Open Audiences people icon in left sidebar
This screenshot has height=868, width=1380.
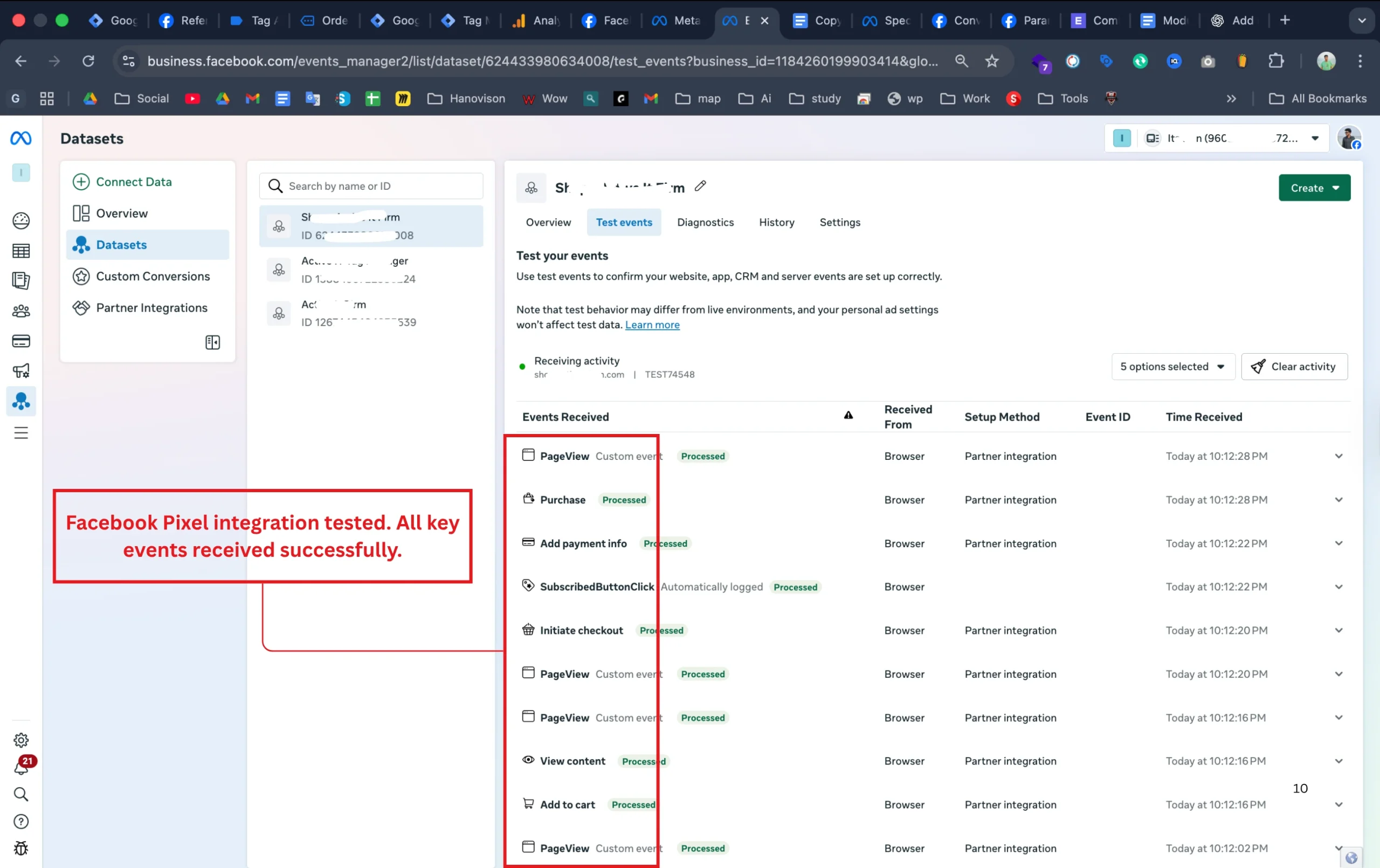(20, 311)
